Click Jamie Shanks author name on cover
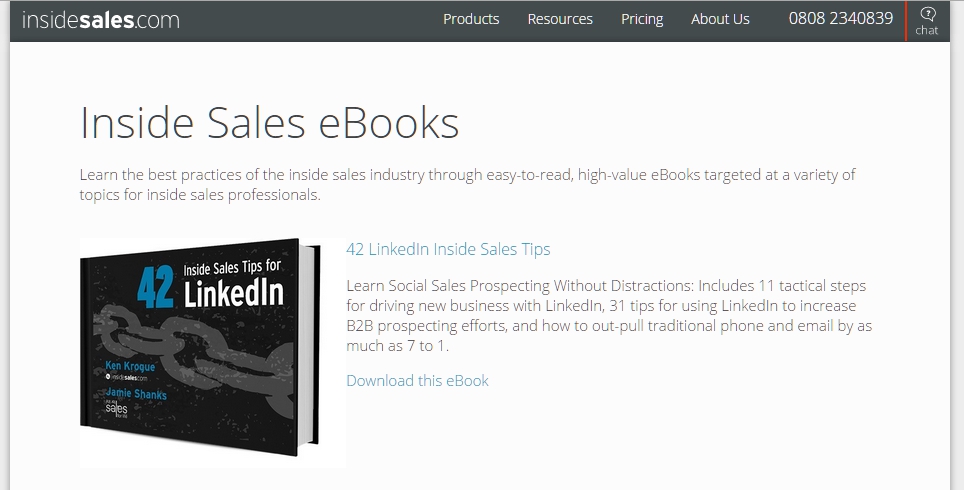This screenshot has height=490, width=964. click(136, 393)
